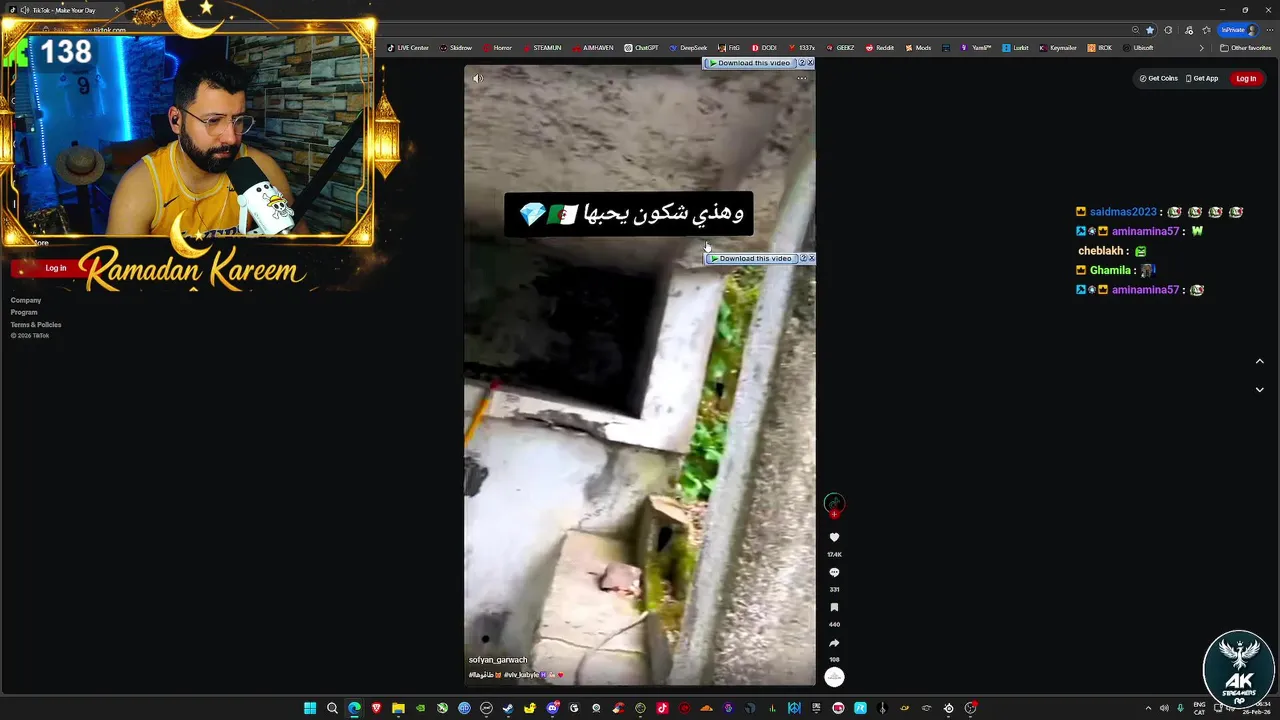
Task: Open Program footer link
Action: [x=24, y=312]
